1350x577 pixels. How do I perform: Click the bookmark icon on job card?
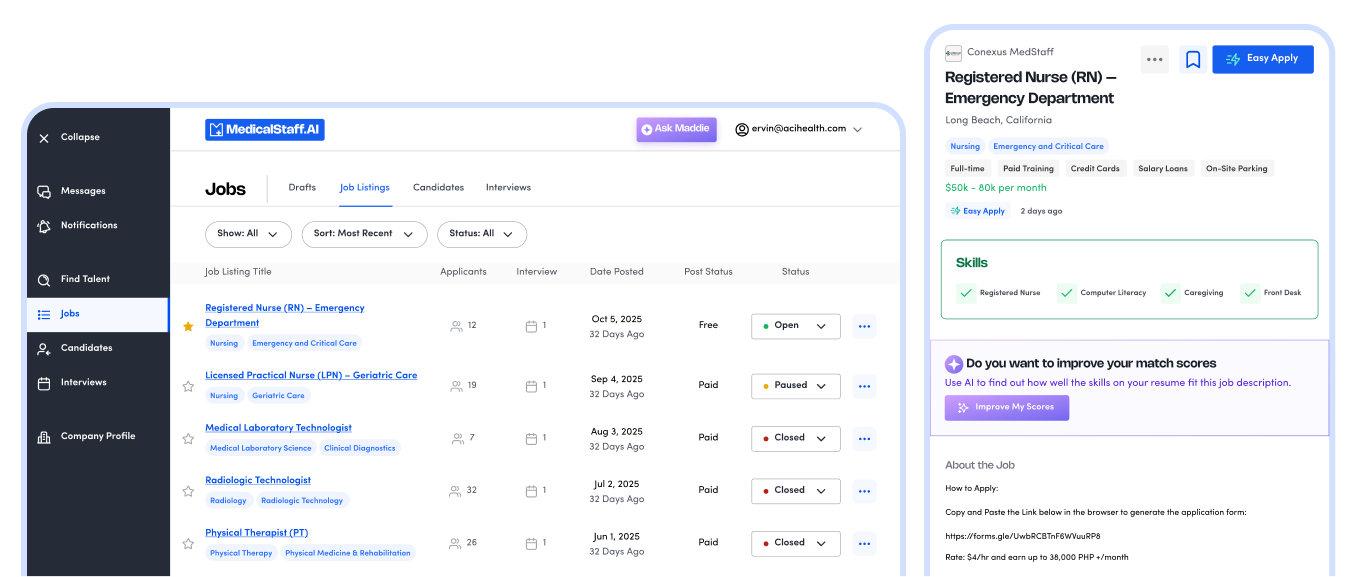[1192, 60]
